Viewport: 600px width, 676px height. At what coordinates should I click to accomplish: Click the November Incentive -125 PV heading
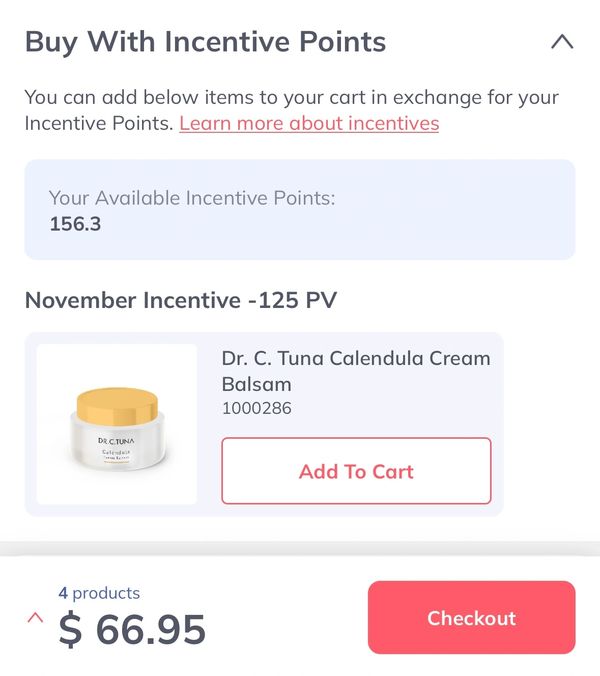[x=180, y=300]
